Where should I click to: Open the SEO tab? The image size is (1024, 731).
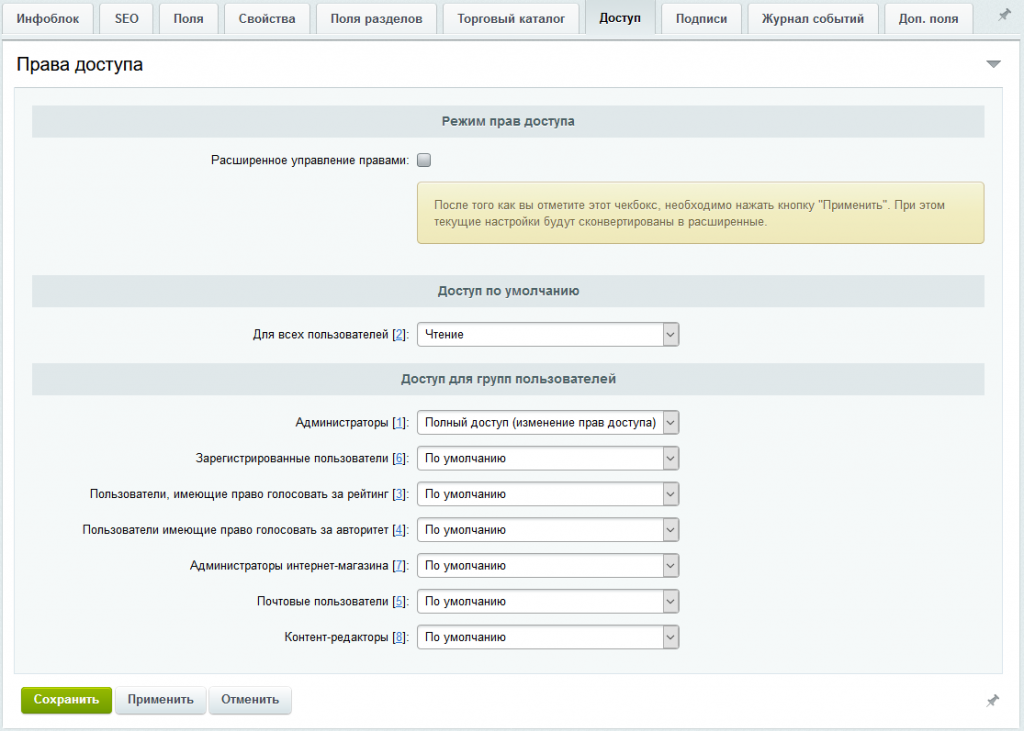pyautogui.click(x=127, y=18)
